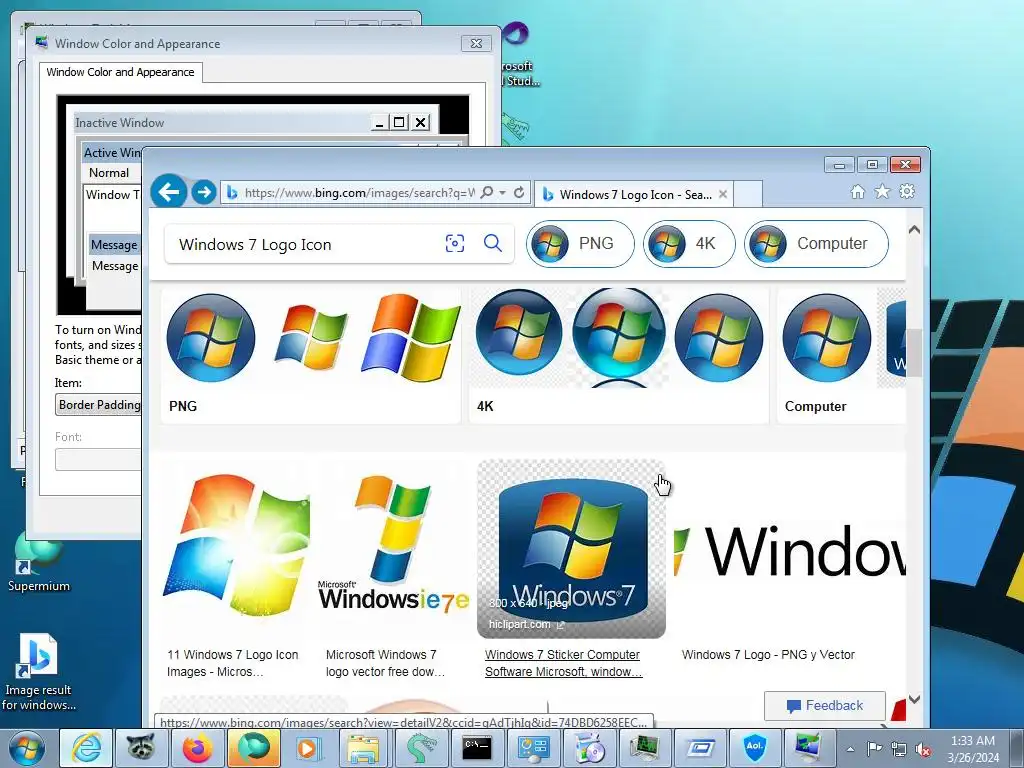Filter results with the Computer chip

pos(816,244)
